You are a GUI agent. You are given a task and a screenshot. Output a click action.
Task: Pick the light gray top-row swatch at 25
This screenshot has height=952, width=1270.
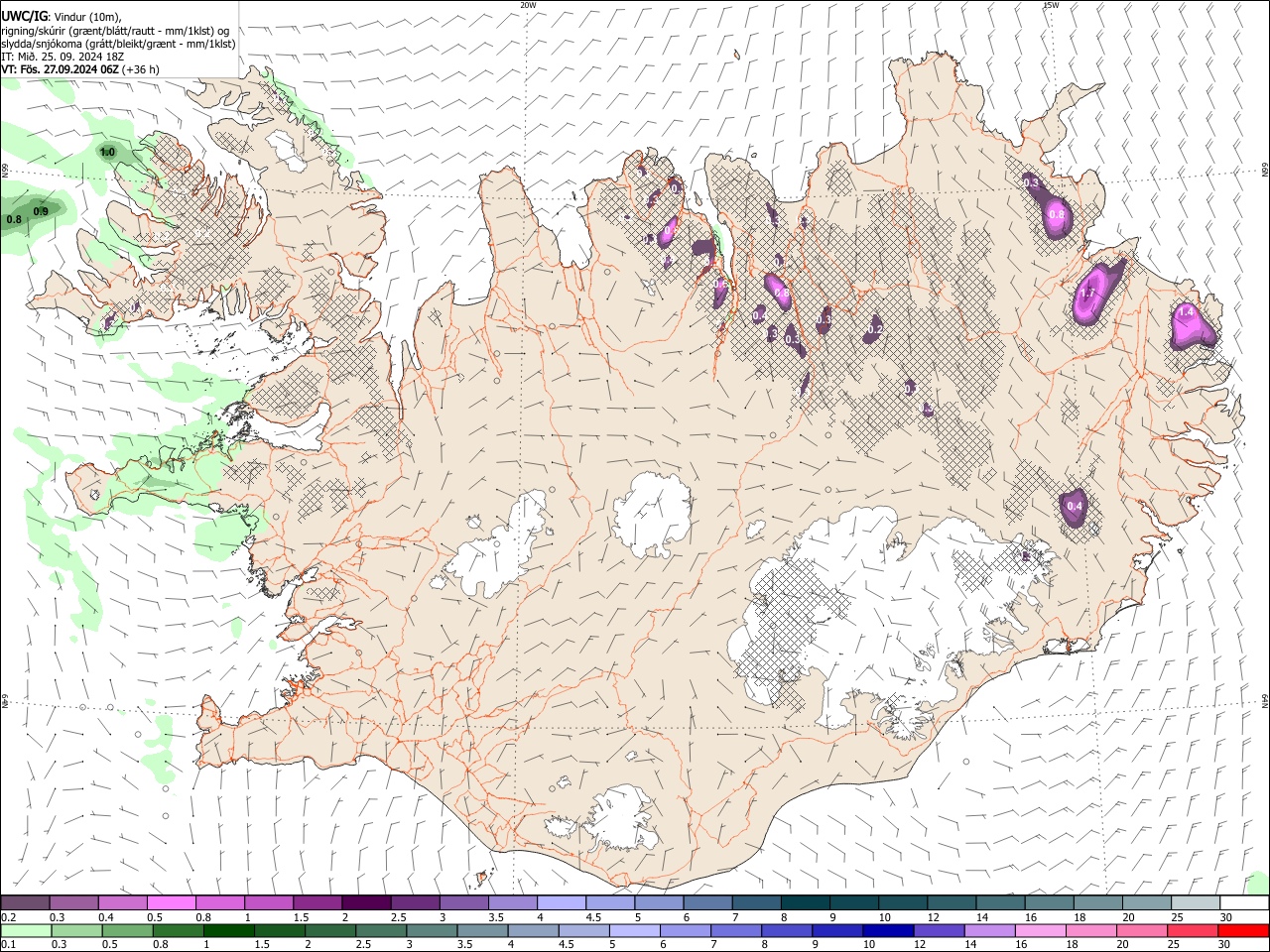[x=1194, y=903]
